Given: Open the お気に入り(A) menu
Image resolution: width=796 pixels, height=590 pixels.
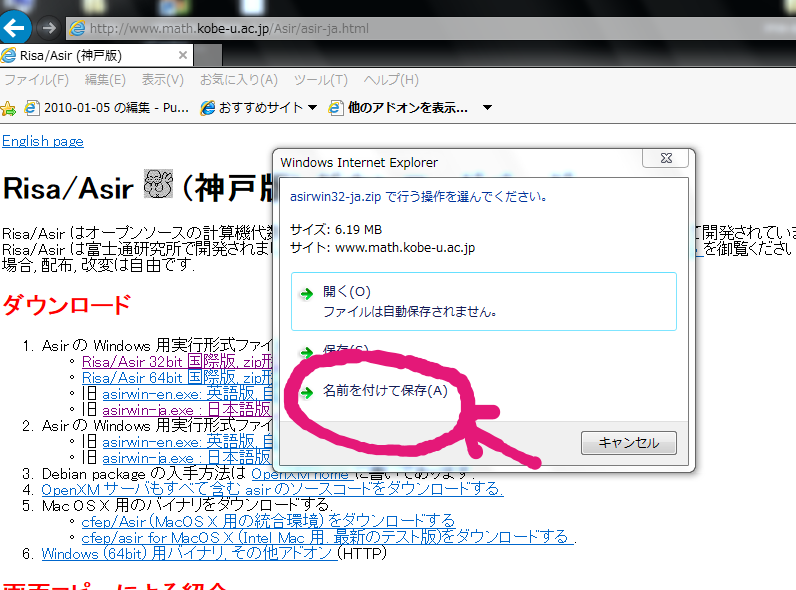Looking at the screenshot, I should click(x=239, y=80).
